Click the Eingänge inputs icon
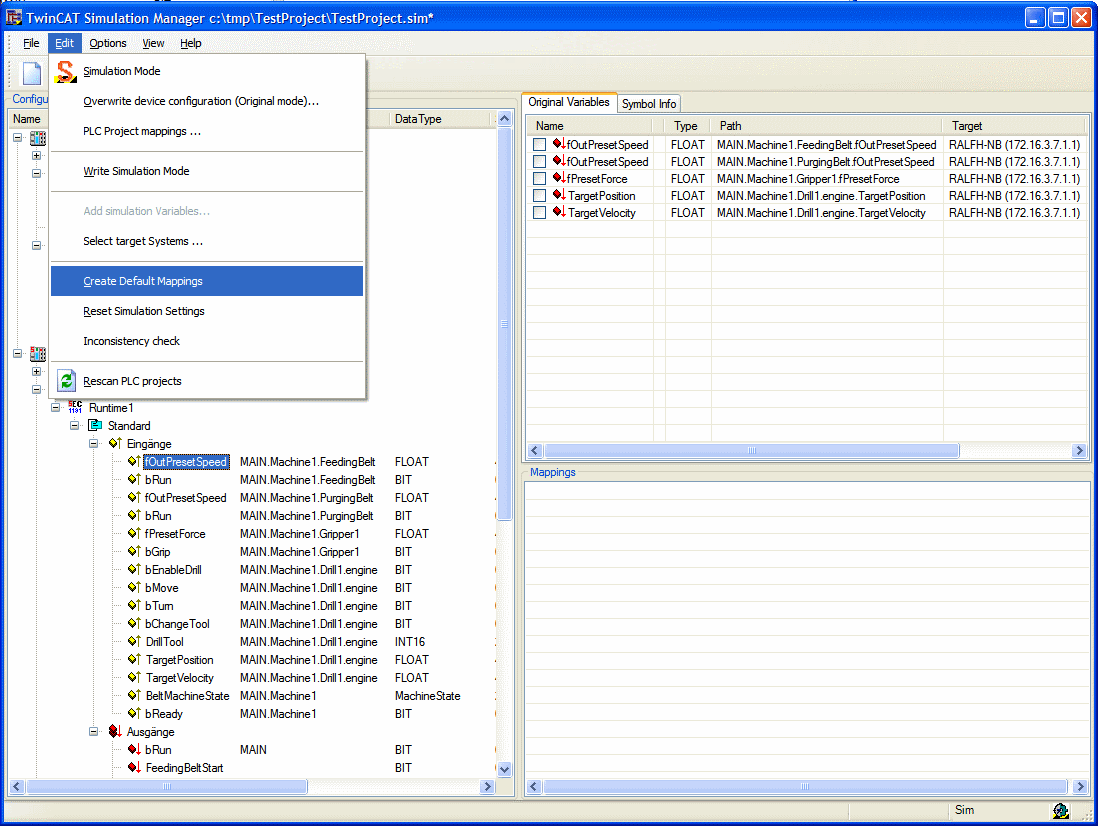Viewport: 1098px width, 826px height. click(x=116, y=444)
